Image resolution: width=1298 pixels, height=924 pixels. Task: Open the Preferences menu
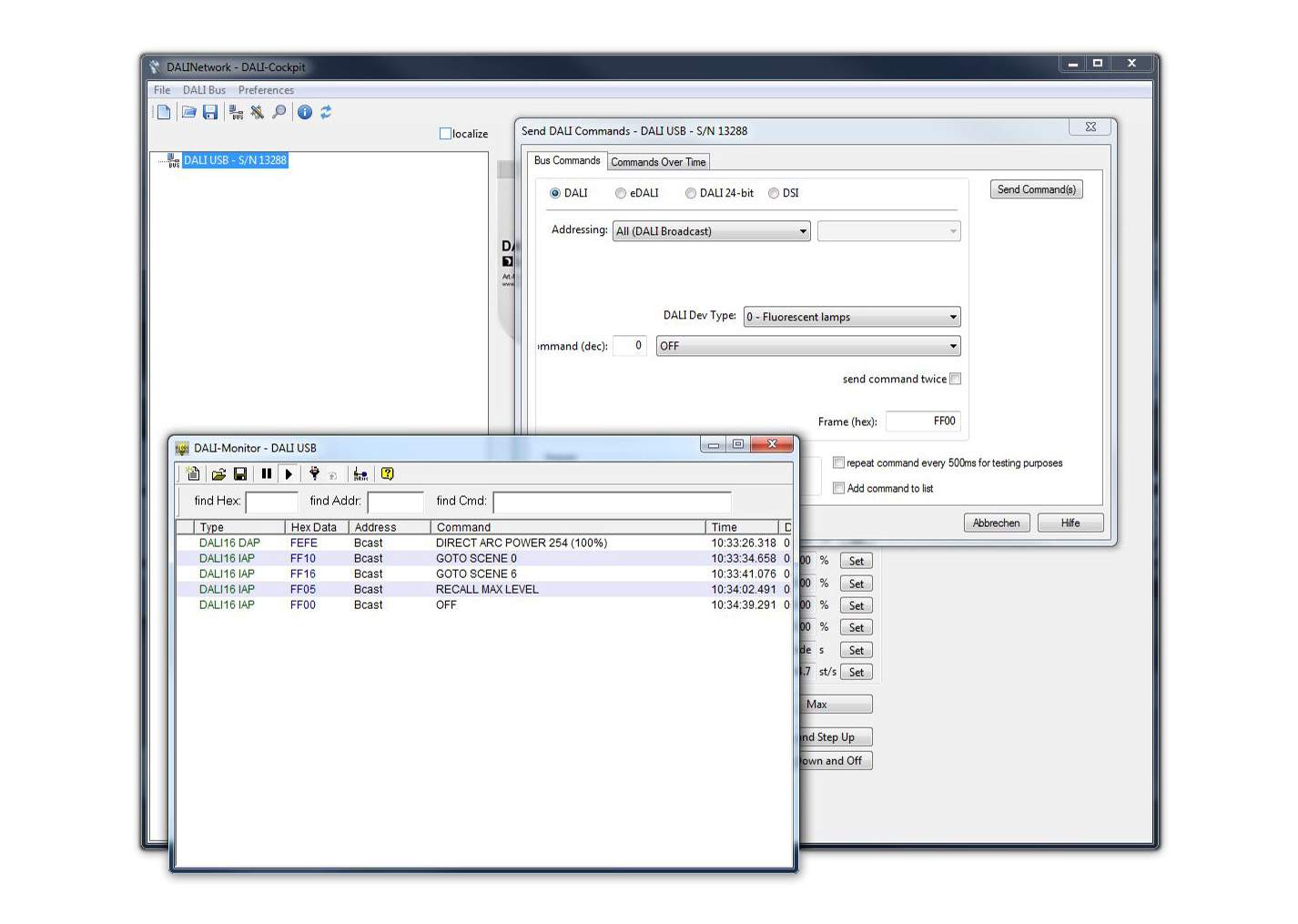click(266, 90)
